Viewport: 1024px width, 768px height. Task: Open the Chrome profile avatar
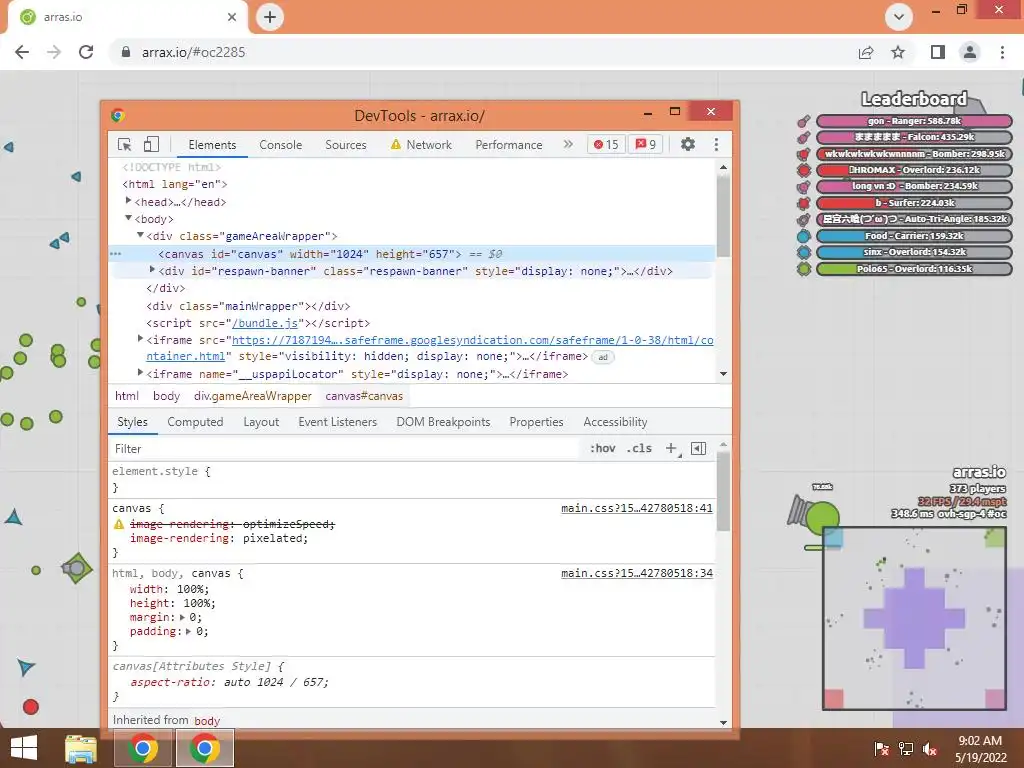click(x=970, y=52)
